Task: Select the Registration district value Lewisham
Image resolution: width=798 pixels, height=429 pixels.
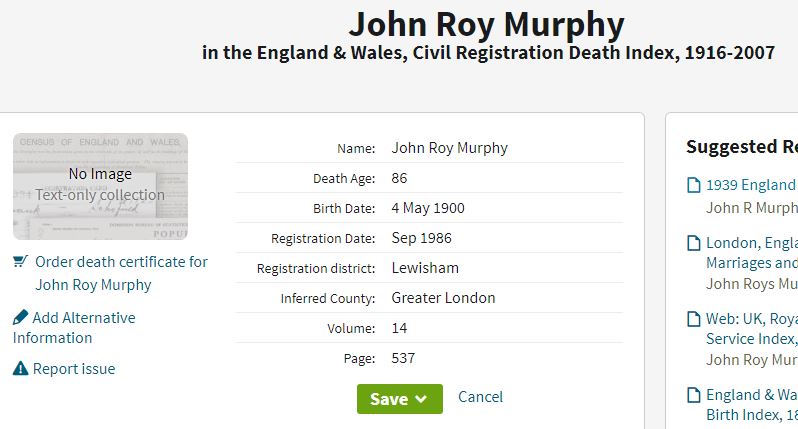Action: pyautogui.click(x=425, y=268)
